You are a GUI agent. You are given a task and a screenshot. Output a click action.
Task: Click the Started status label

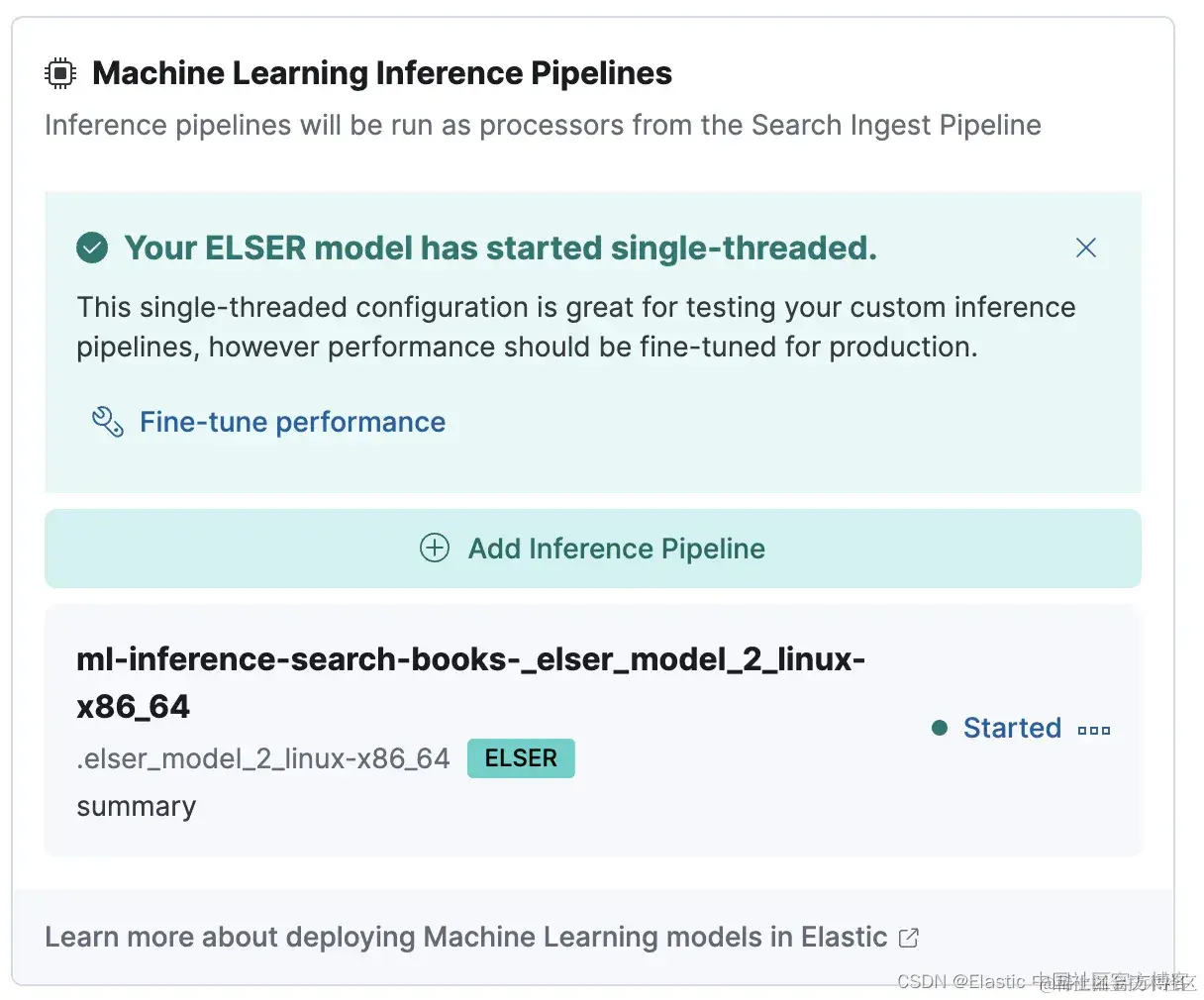(1011, 729)
